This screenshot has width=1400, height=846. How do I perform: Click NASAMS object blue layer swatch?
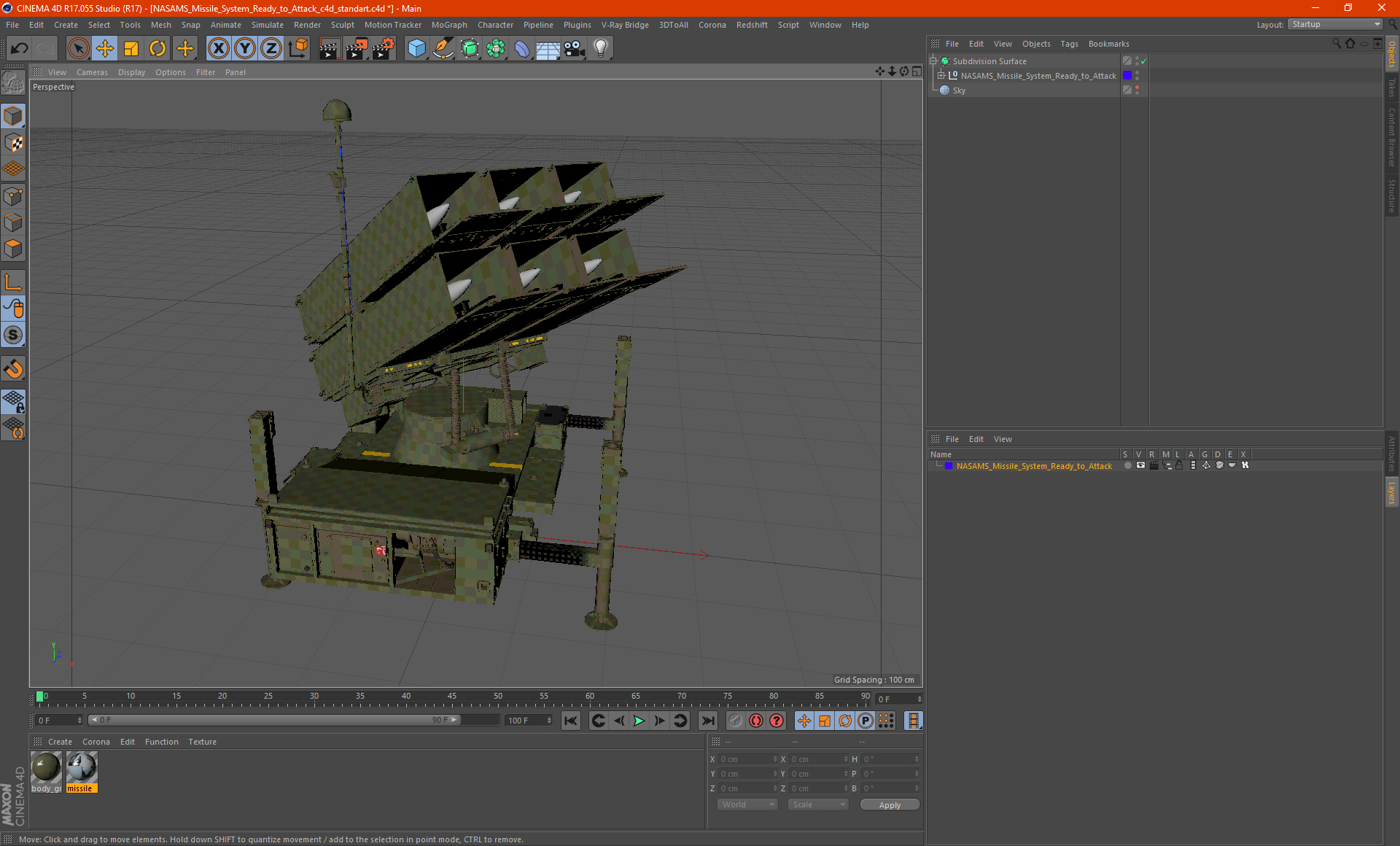pyautogui.click(x=1127, y=75)
